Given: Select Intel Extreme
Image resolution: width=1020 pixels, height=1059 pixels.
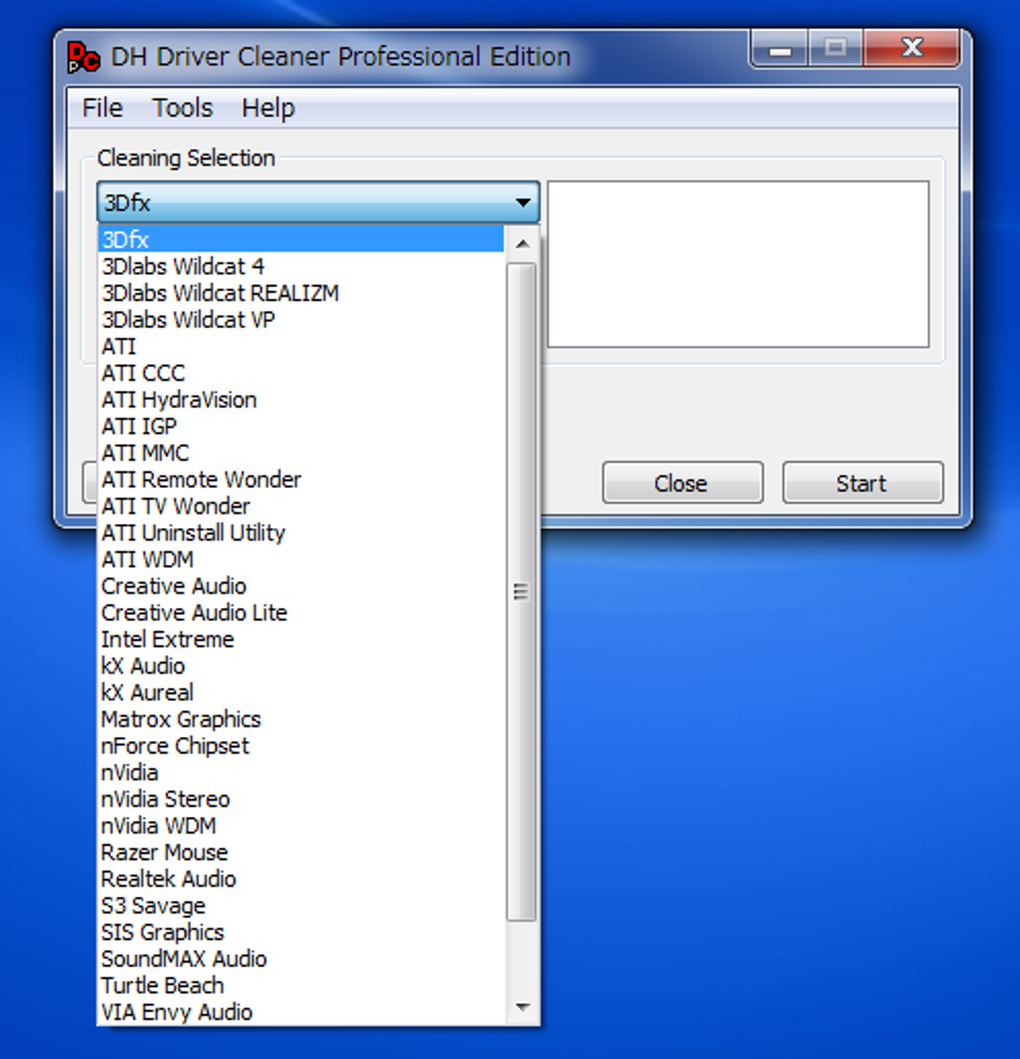Looking at the screenshot, I should tap(301, 639).
